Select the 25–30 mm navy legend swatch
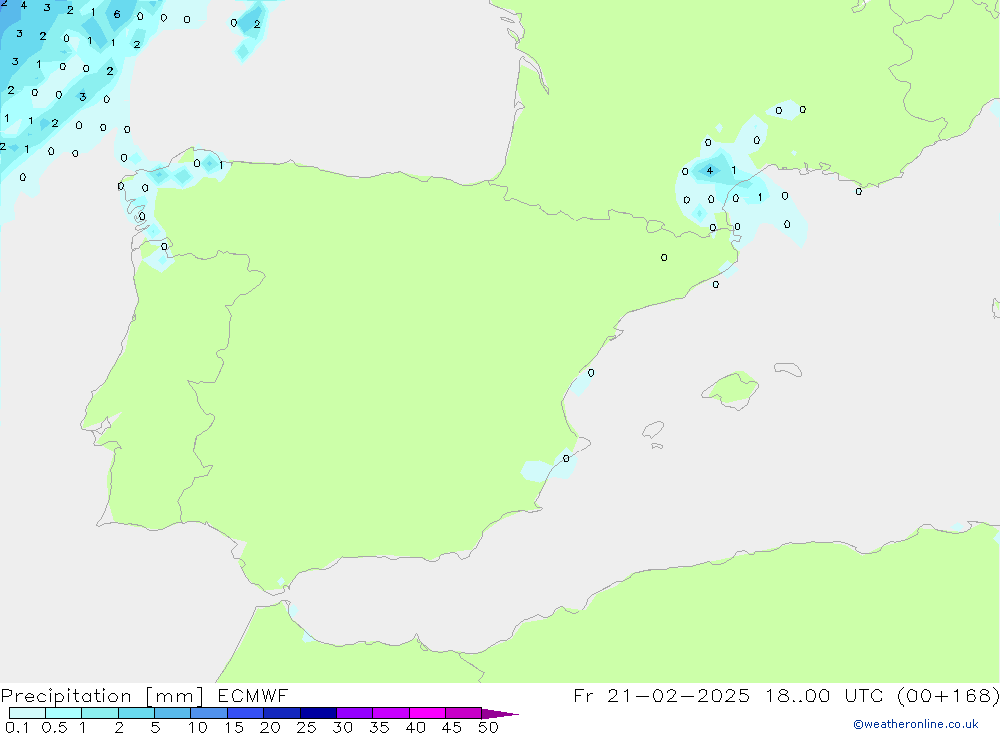The image size is (1000, 733). click(318, 713)
